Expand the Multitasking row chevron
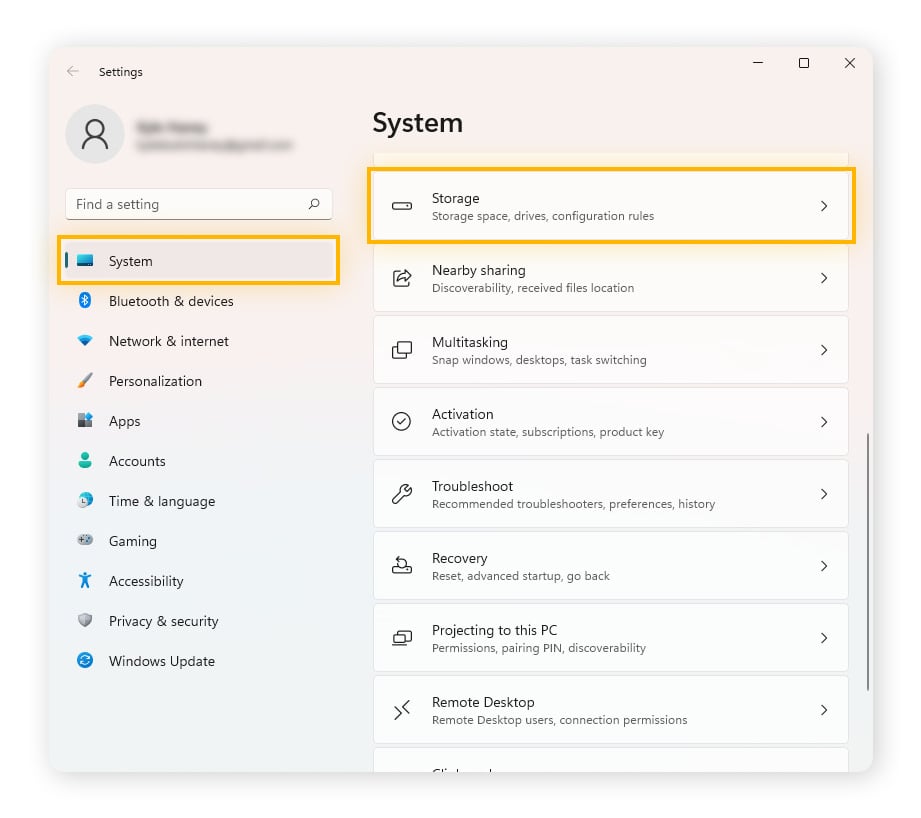The width and height of the screenshot is (921, 818). click(x=824, y=349)
